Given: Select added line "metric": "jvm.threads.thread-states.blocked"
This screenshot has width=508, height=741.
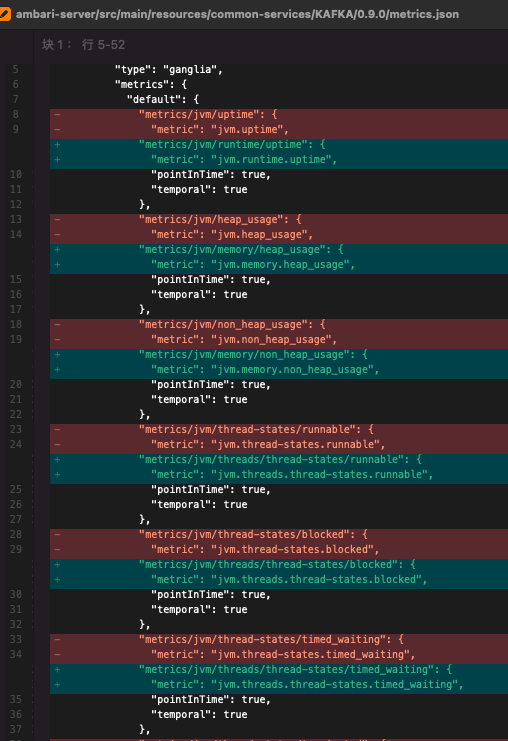Looking at the screenshot, I should pos(279,580).
